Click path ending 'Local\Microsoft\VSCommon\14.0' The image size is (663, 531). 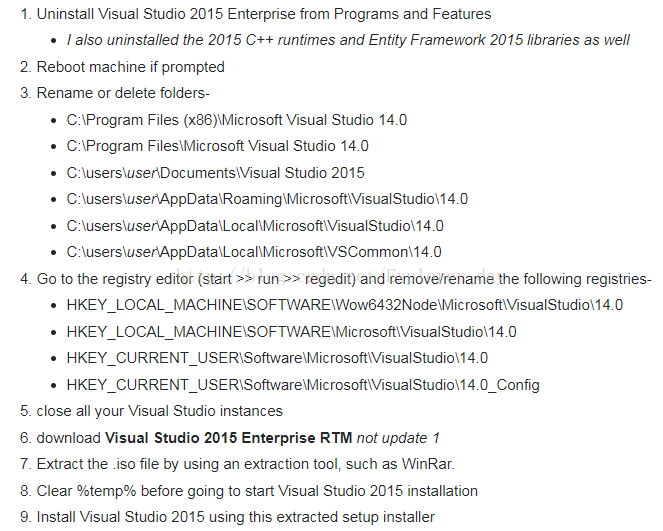(254, 252)
